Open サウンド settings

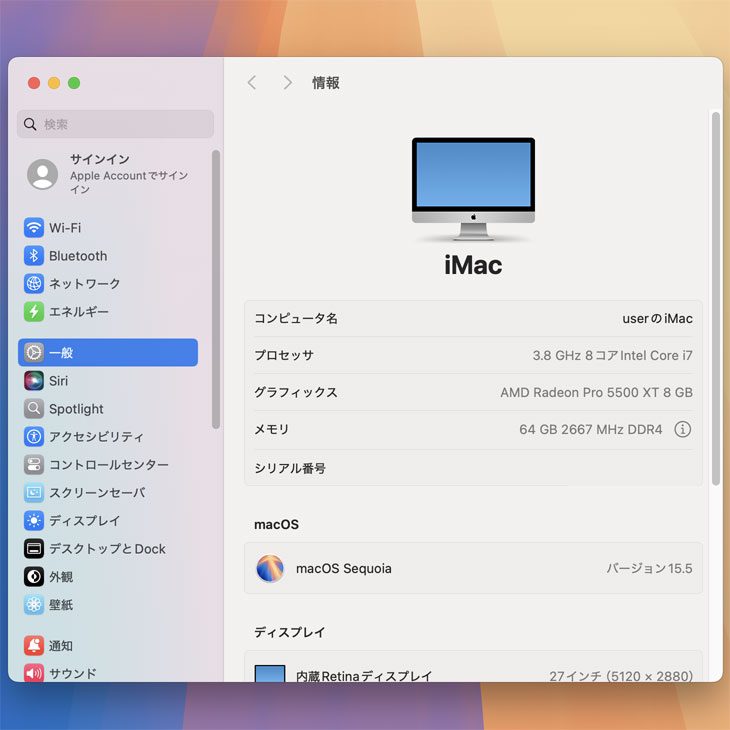[108, 672]
